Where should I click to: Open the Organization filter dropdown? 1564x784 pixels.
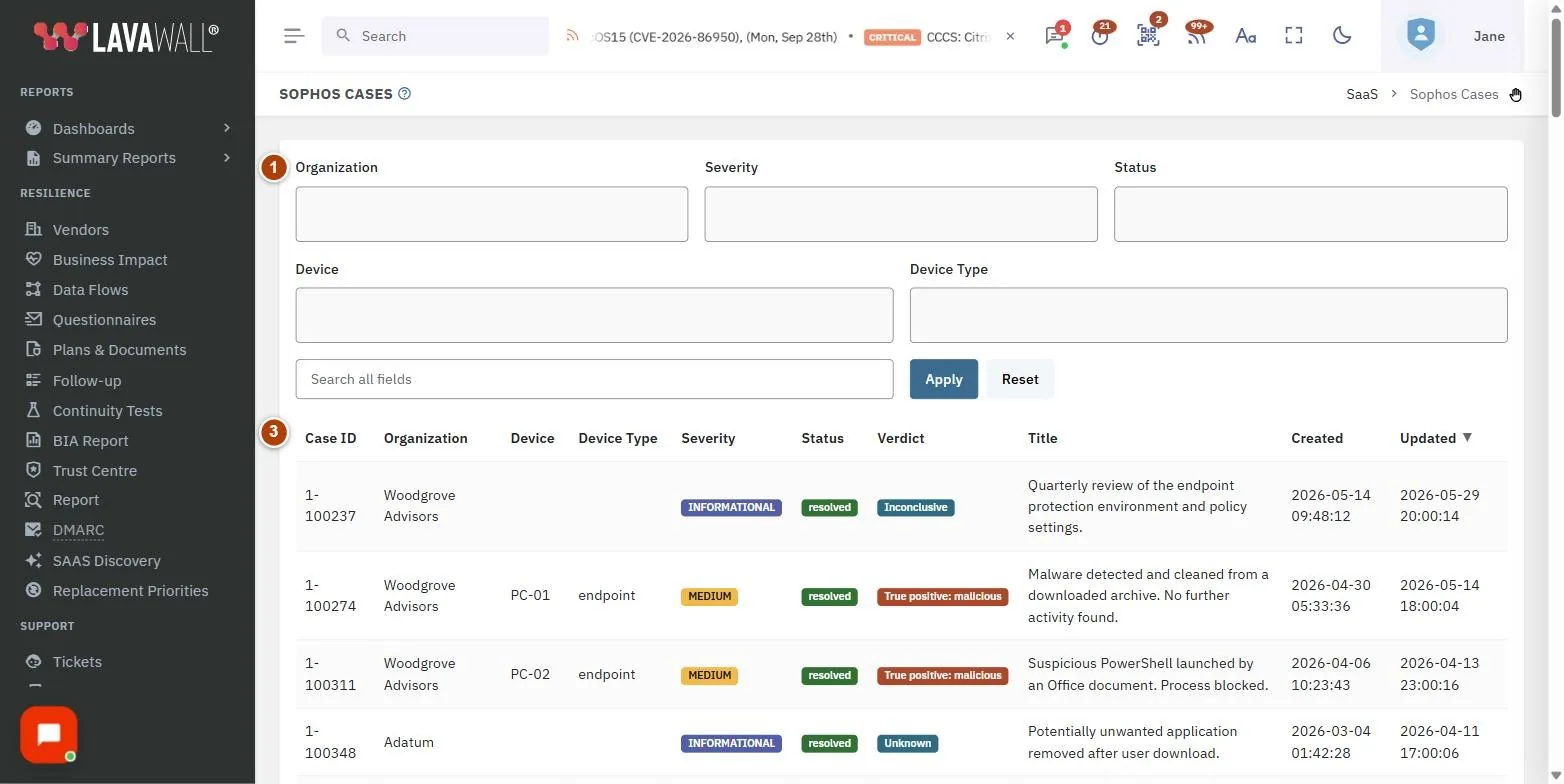point(491,214)
